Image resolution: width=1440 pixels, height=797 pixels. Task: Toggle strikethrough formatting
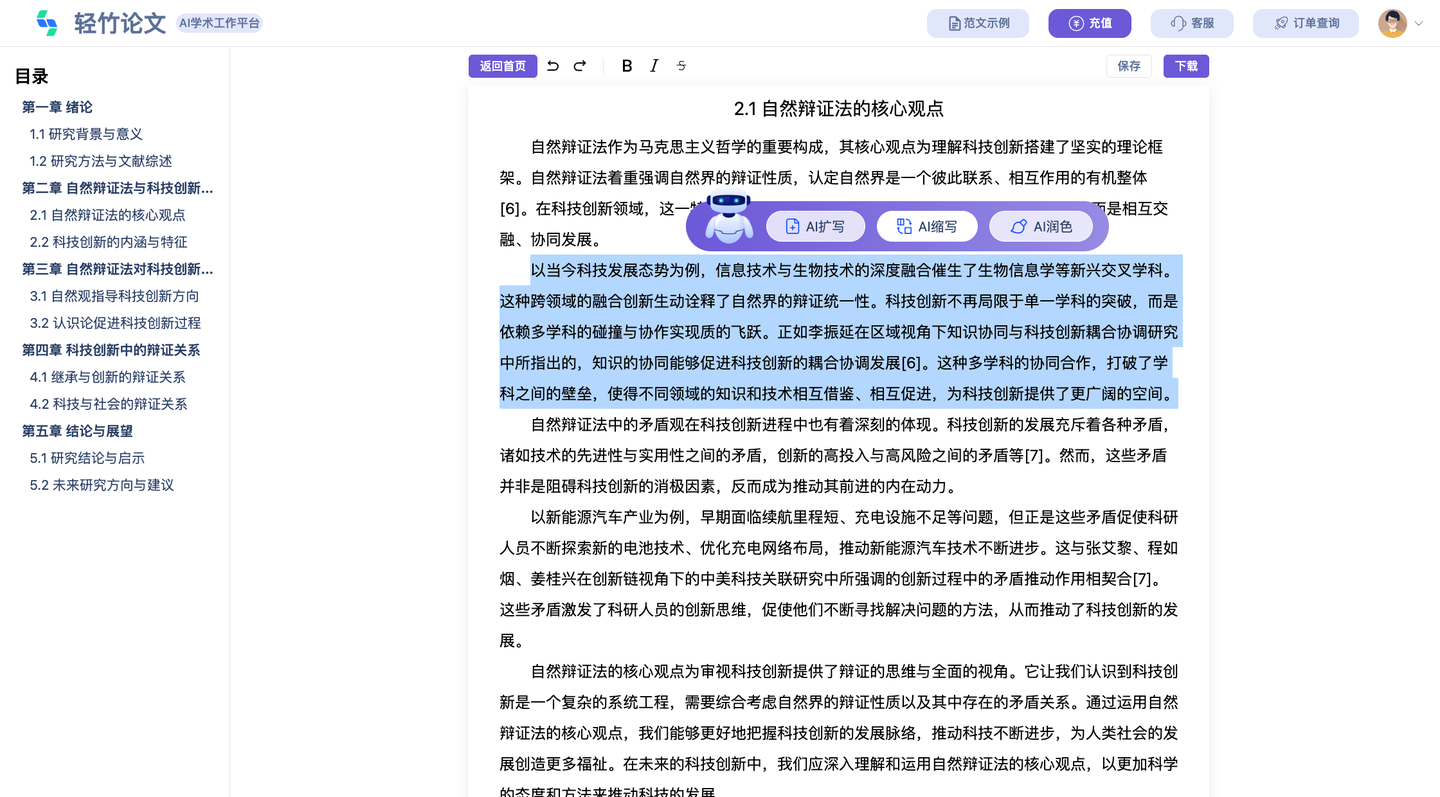(681, 66)
